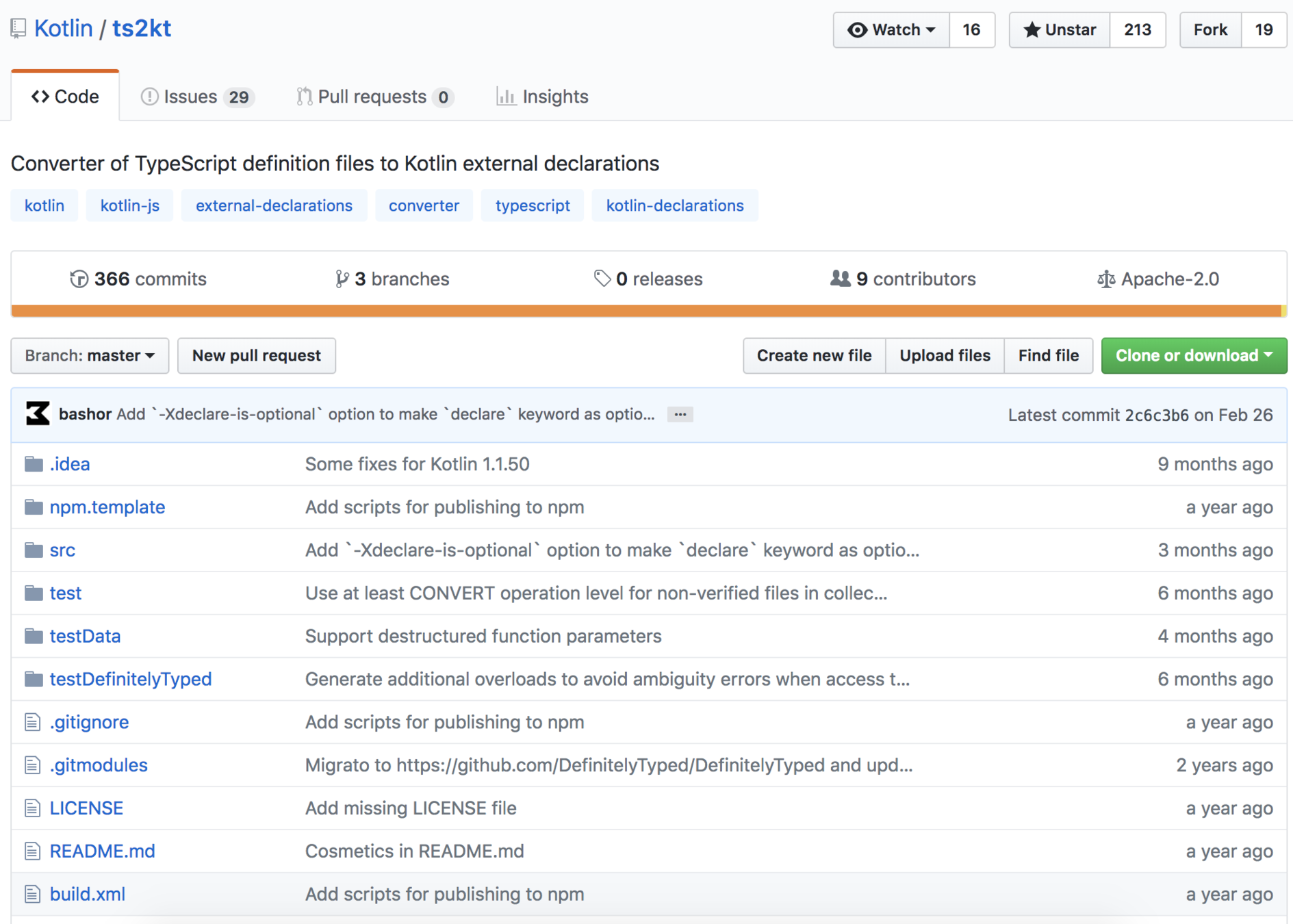The height and width of the screenshot is (924, 1293).
Task: Open the Kotlin organization link
Action: (64, 29)
